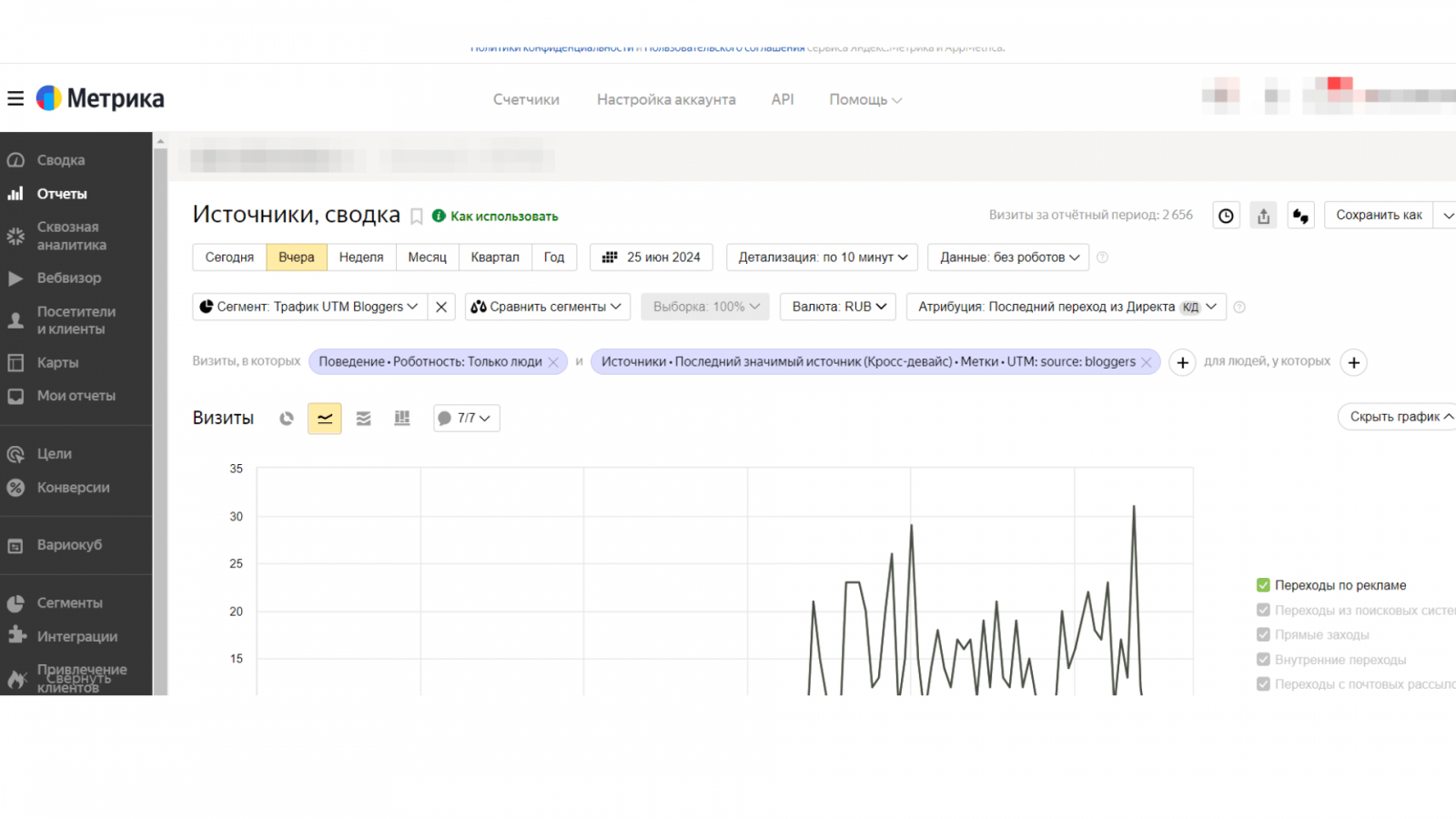Image resolution: width=1456 pixels, height=819 pixels.
Task: Click the export report icon
Action: [x=1263, y=216]
